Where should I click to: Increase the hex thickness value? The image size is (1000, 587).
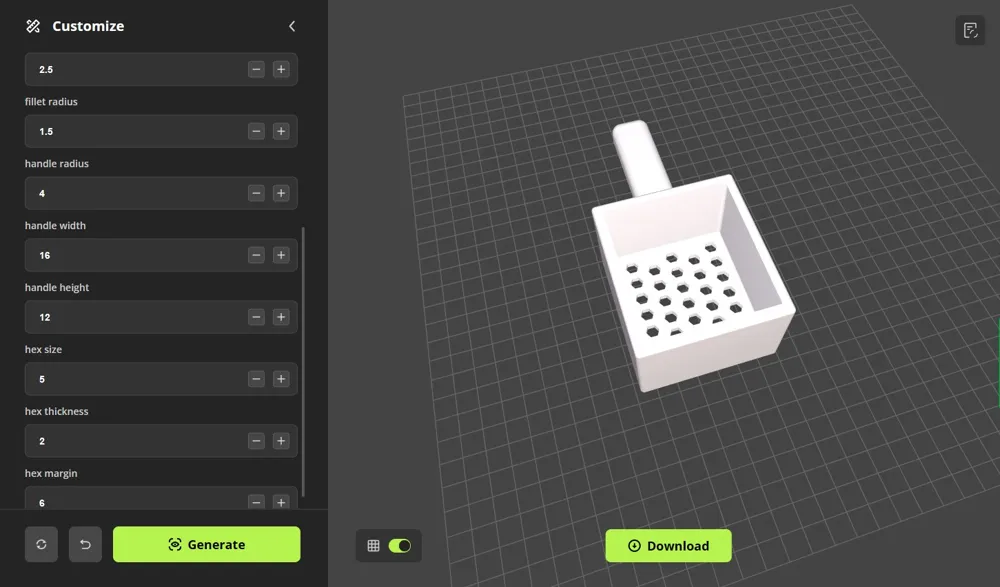[281, 441]
